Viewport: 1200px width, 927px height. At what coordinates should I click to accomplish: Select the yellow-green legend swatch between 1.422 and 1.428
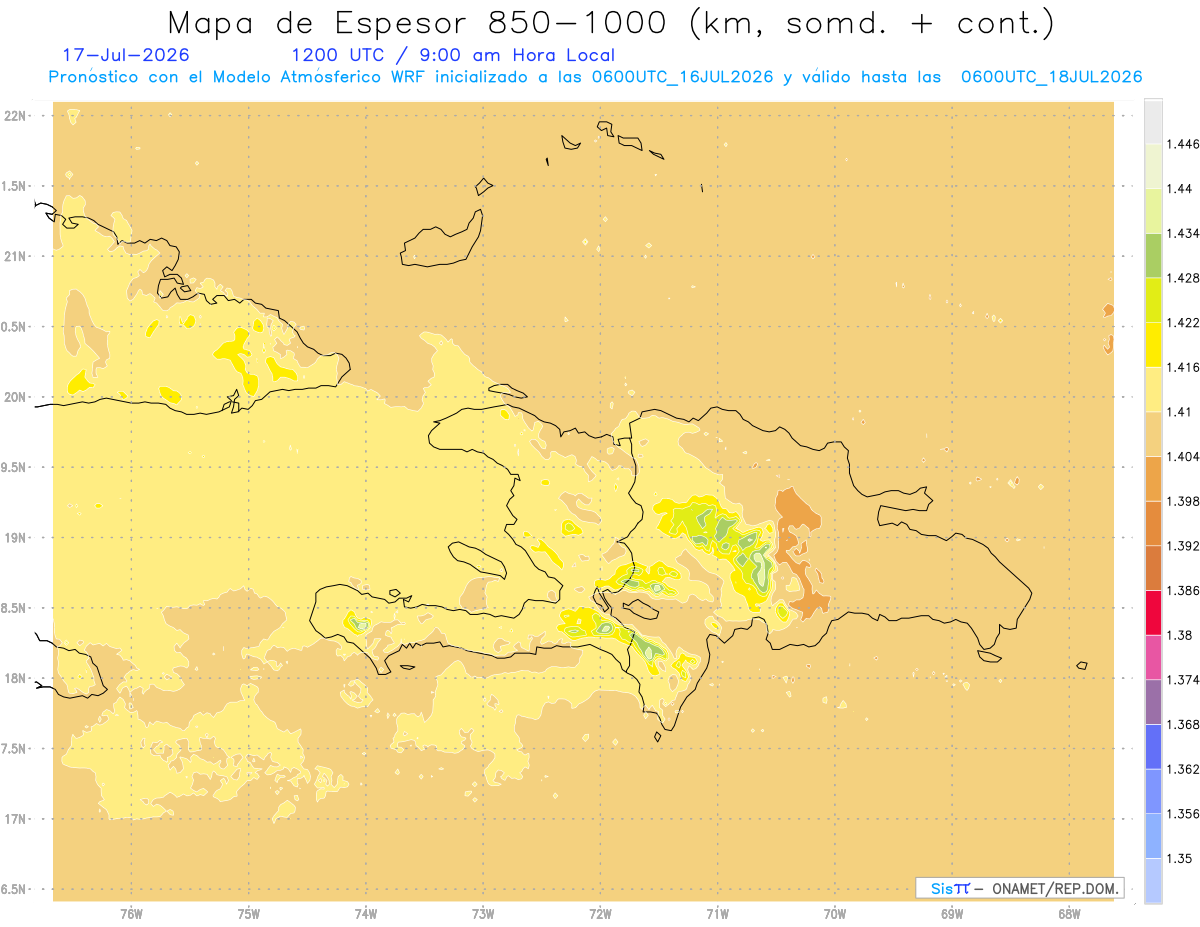[x=1153, y=300]
